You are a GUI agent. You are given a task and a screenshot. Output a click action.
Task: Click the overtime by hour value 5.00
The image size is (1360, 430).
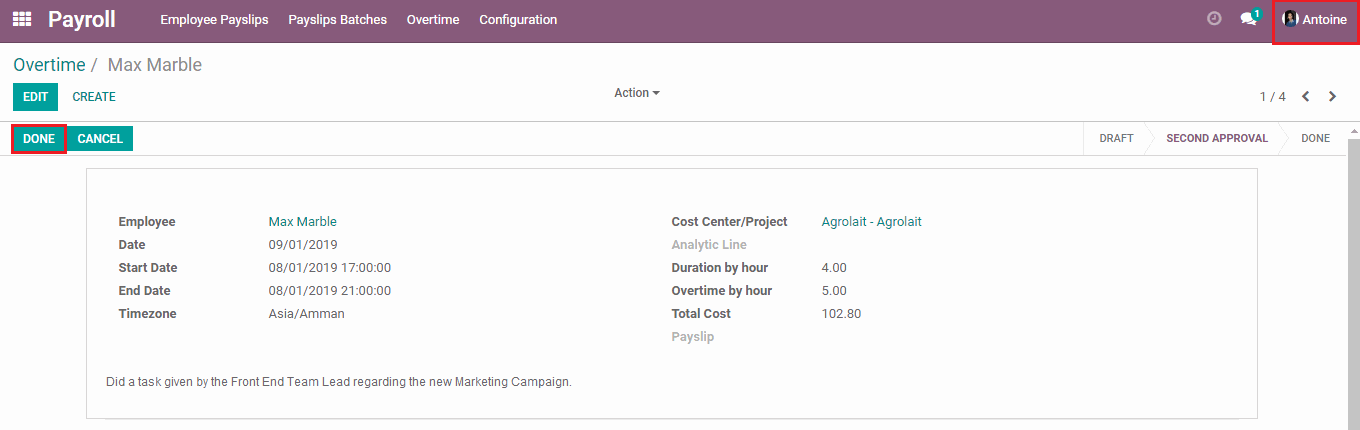click(834, 291)
